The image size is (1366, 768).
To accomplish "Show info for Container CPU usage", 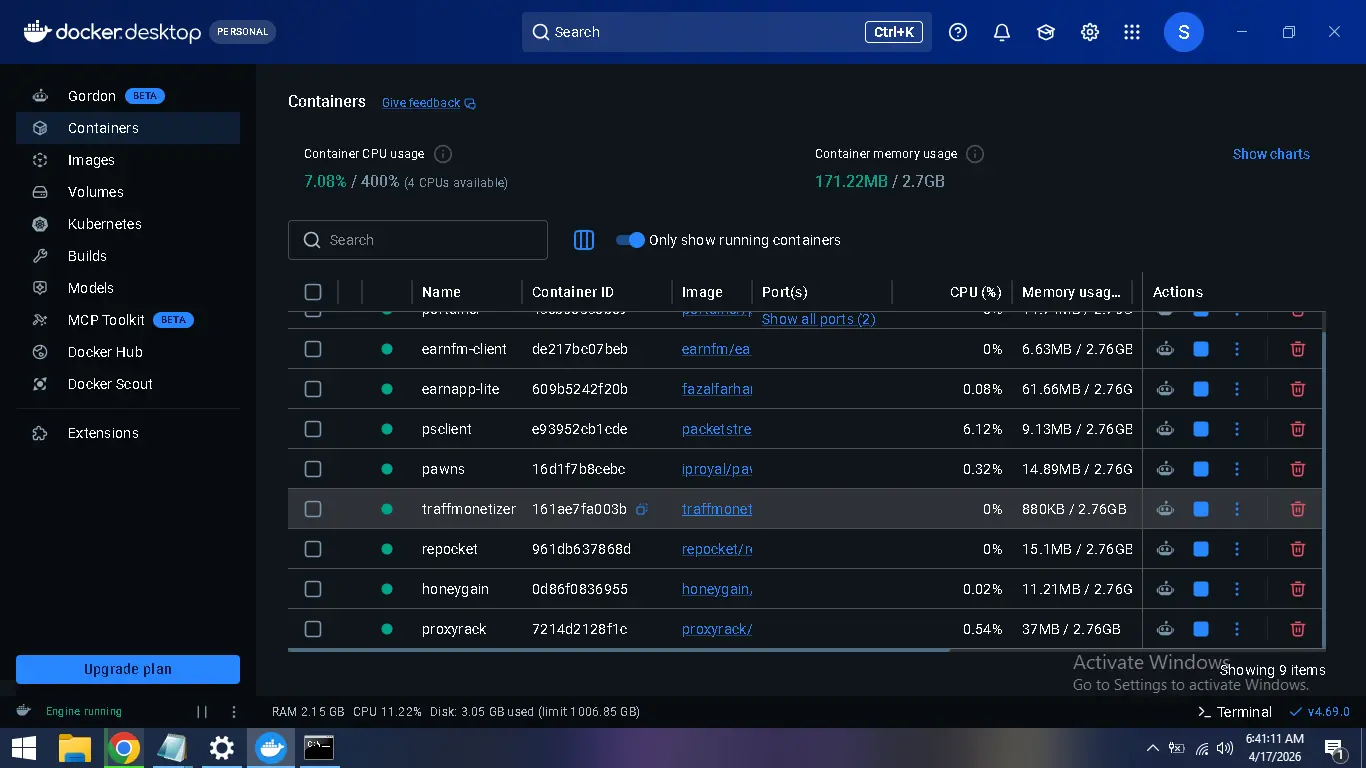I will point(443,154).
